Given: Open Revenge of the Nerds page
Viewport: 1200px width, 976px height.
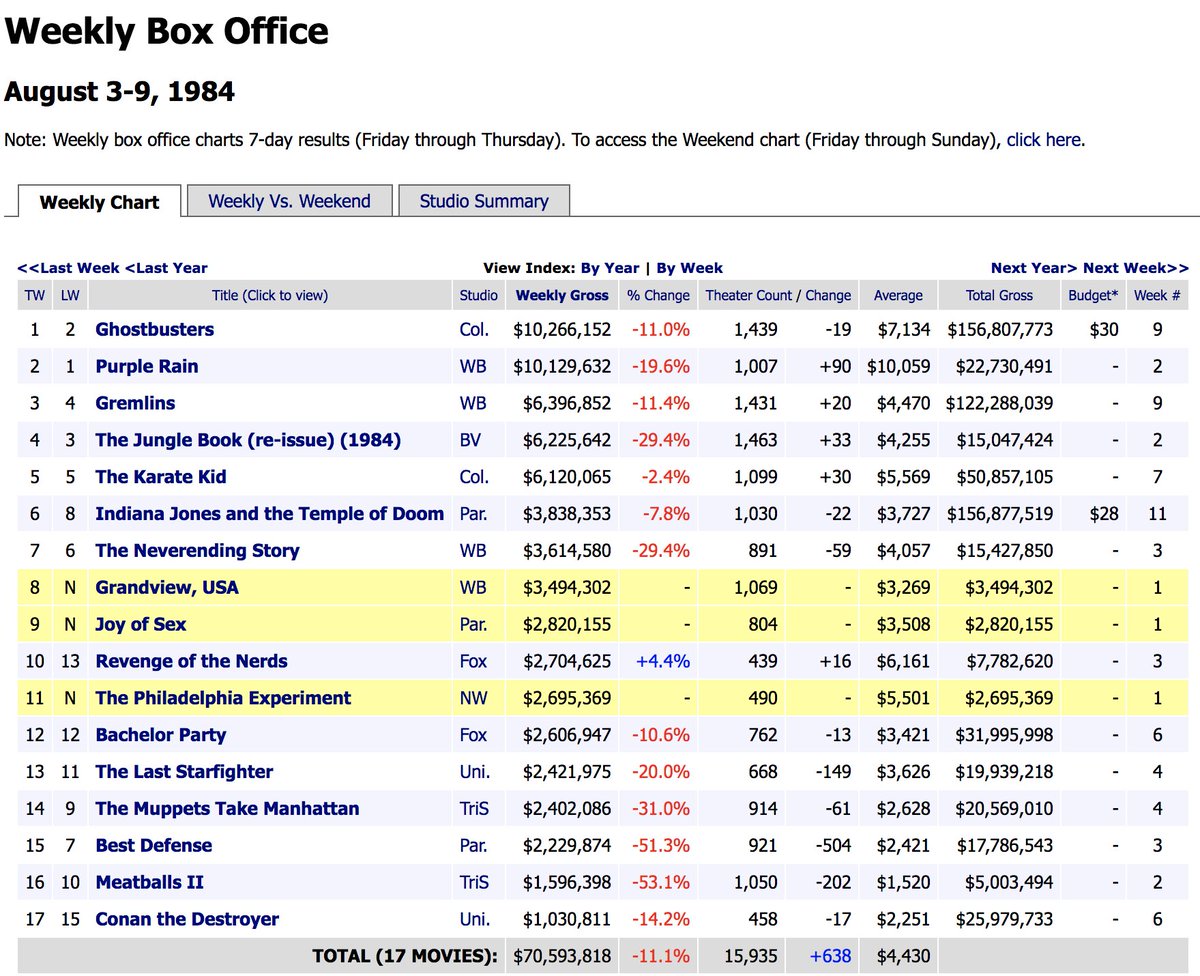Looking at the screenshot, I should pyautogui.click(x=191, y=661).
